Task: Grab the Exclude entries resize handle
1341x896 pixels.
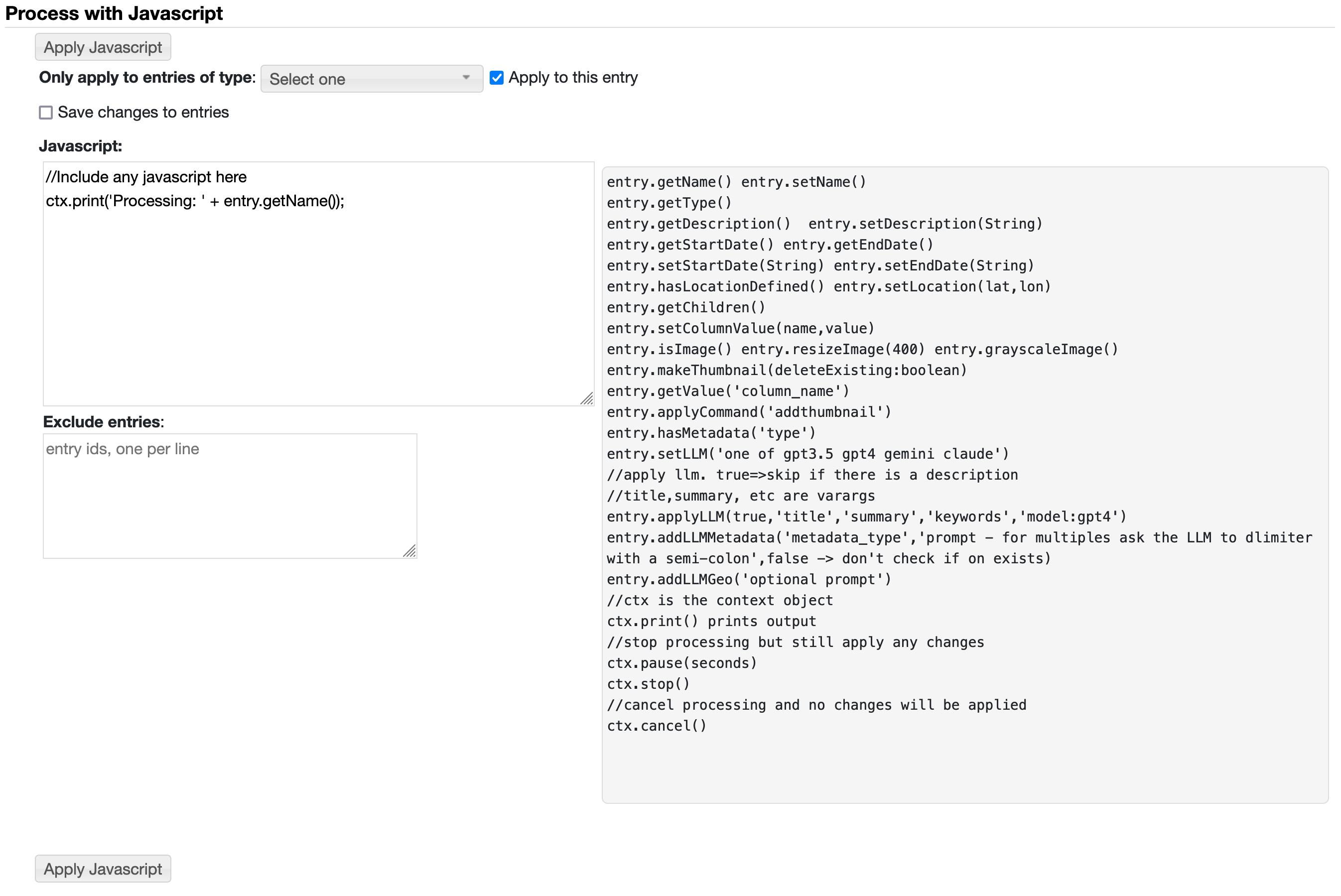Action: pyautogui.click(x=409, y=551)
